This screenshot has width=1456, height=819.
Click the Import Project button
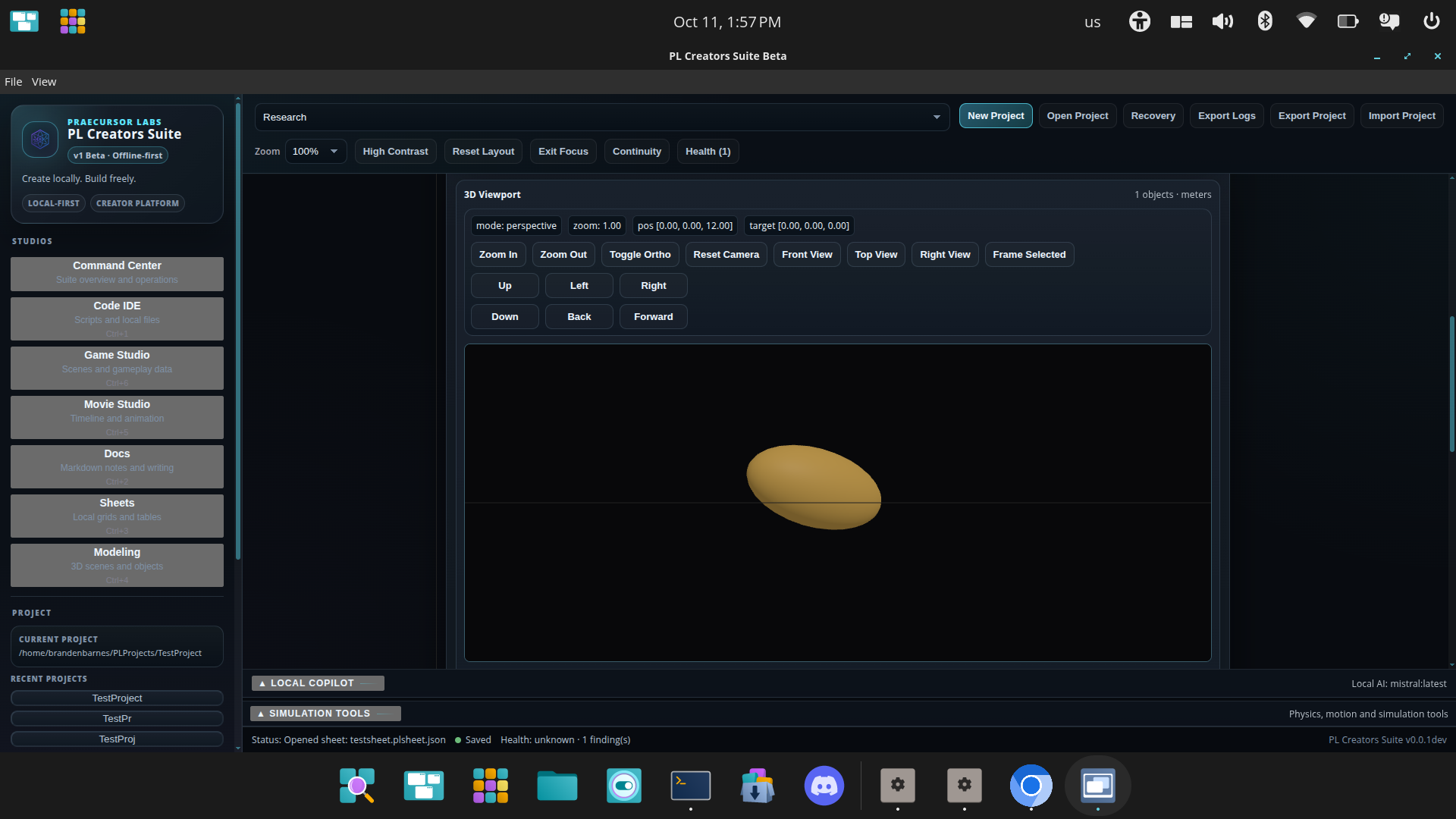[1401, 116]
